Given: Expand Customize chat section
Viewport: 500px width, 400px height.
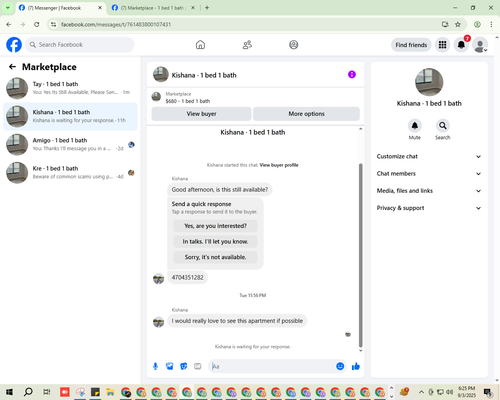Looking at the screenshot, I should tap(429, 156).
